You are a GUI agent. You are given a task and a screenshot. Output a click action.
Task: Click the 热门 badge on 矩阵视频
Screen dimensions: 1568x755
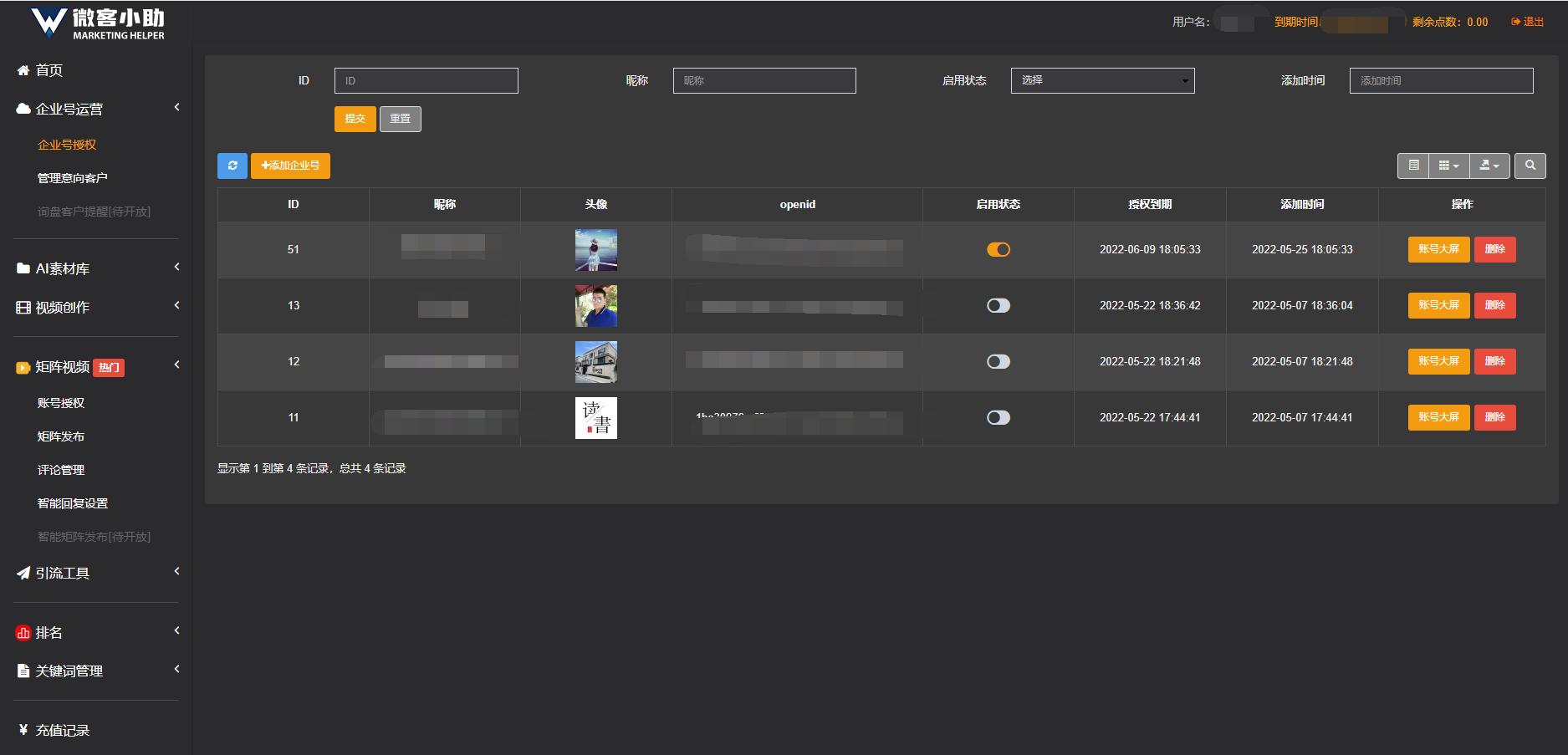point(109,367)
